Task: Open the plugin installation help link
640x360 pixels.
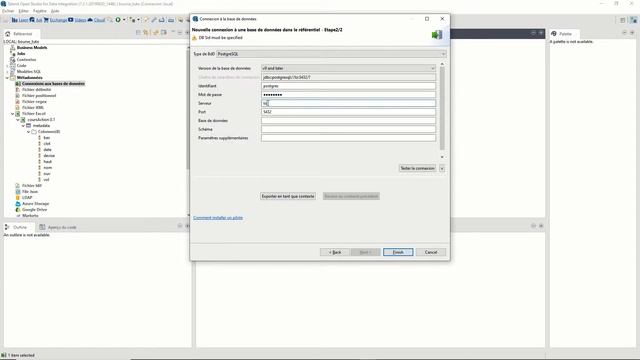Action: 218,218
